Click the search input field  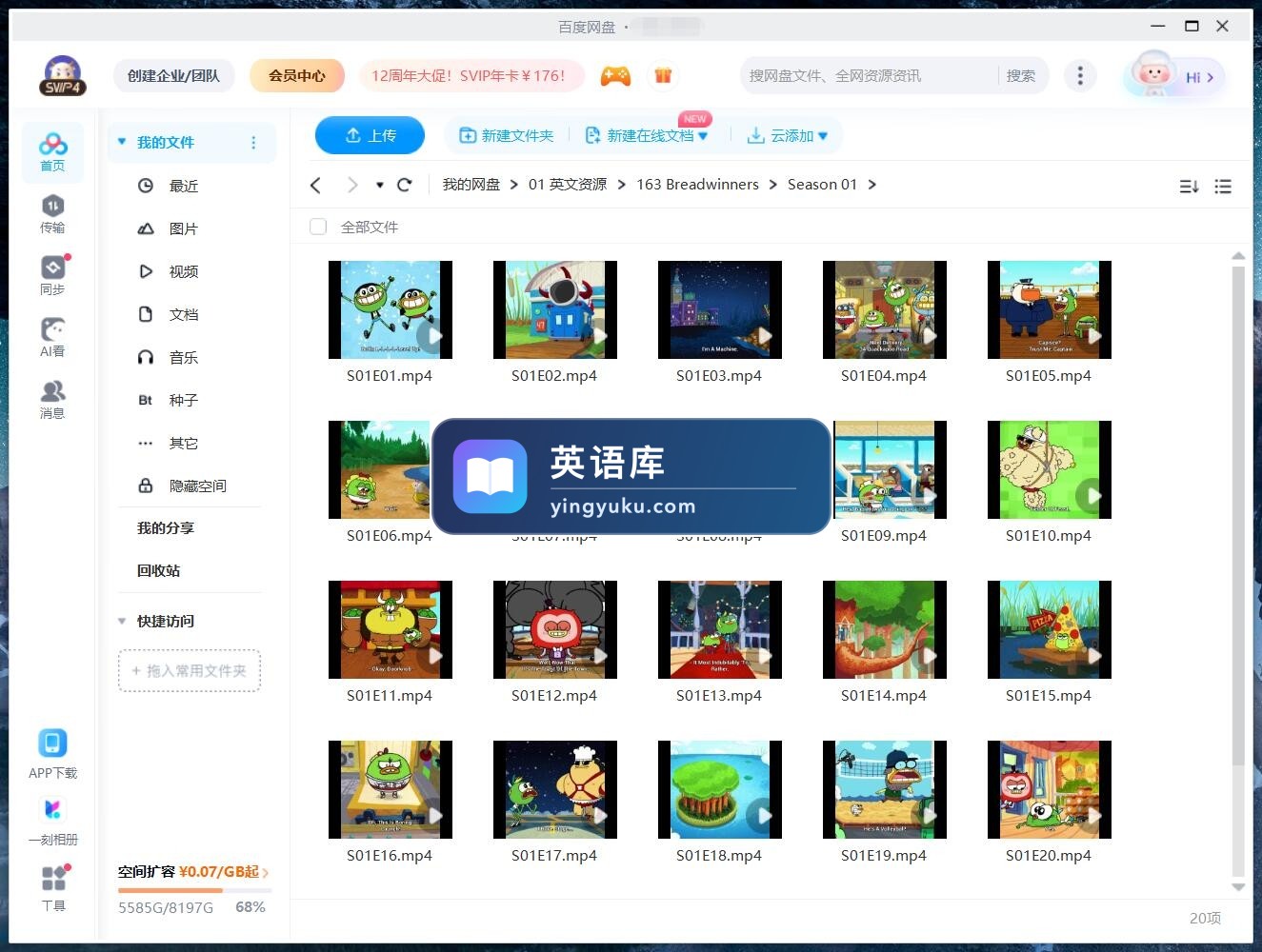tap(869, 75)
